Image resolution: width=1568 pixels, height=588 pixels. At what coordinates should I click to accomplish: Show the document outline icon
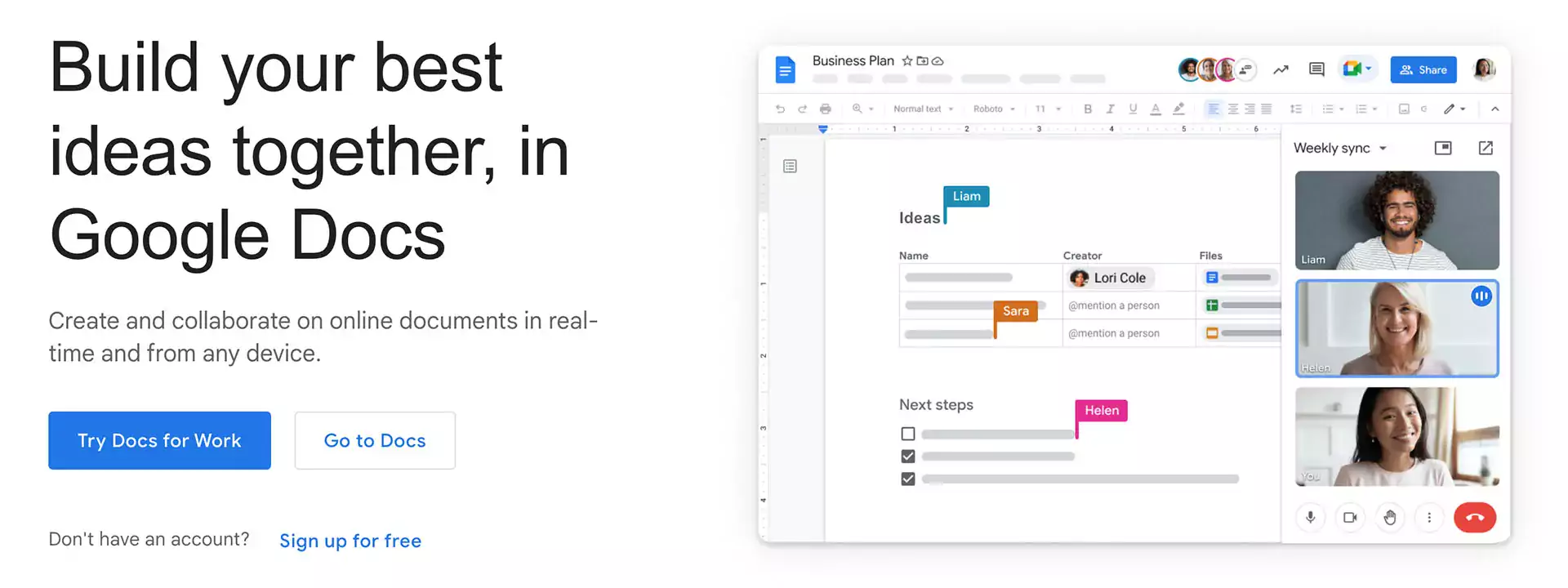pyautogui.click(x=790, y=166)
